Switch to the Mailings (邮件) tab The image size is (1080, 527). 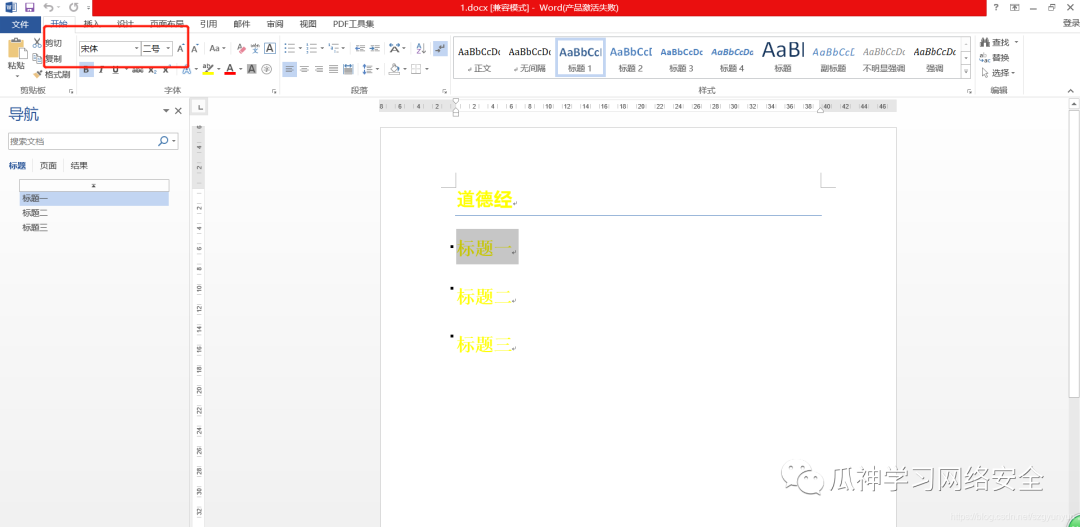(242, 24)
